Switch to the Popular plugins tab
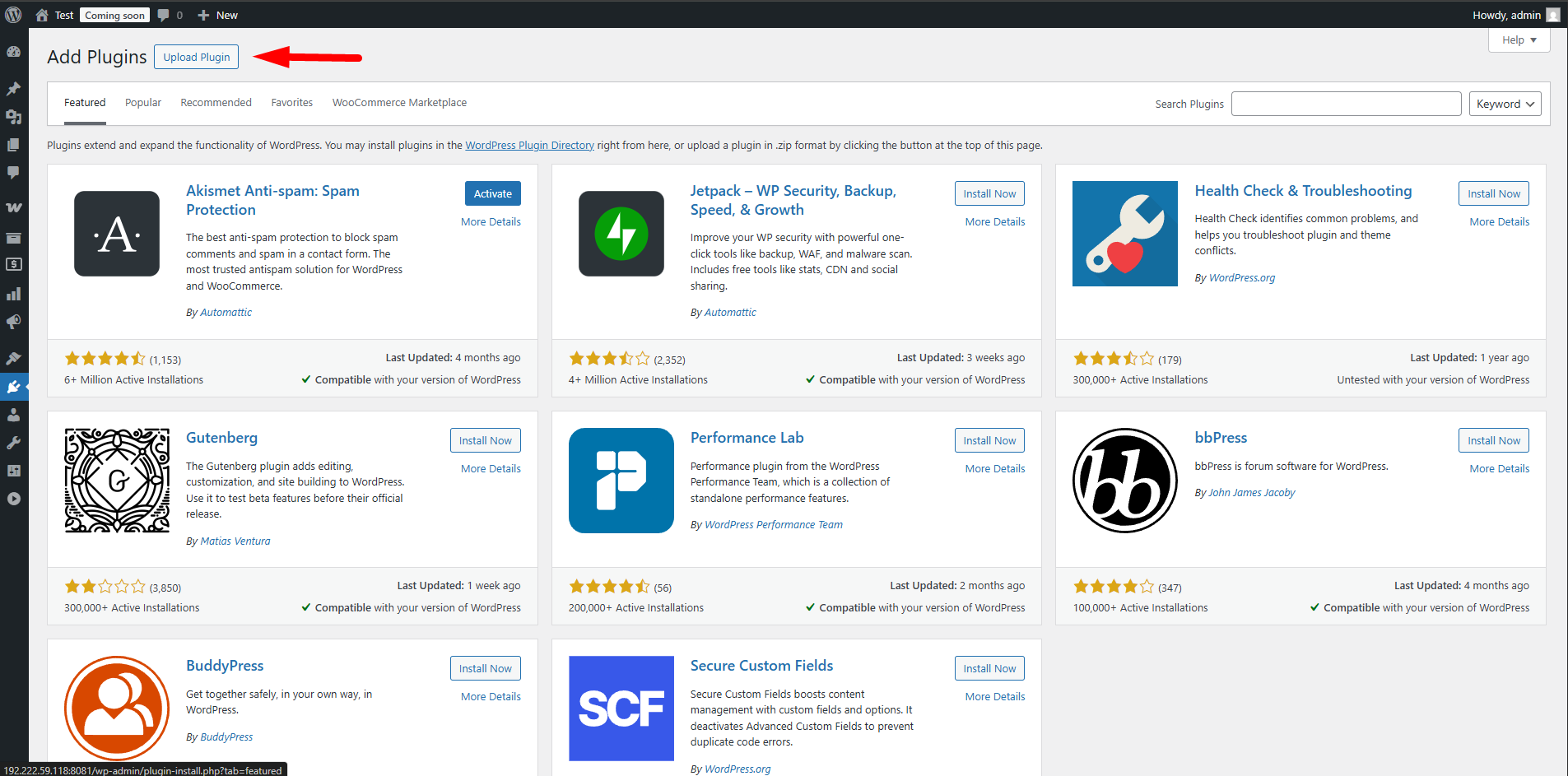 pos(143,103)
